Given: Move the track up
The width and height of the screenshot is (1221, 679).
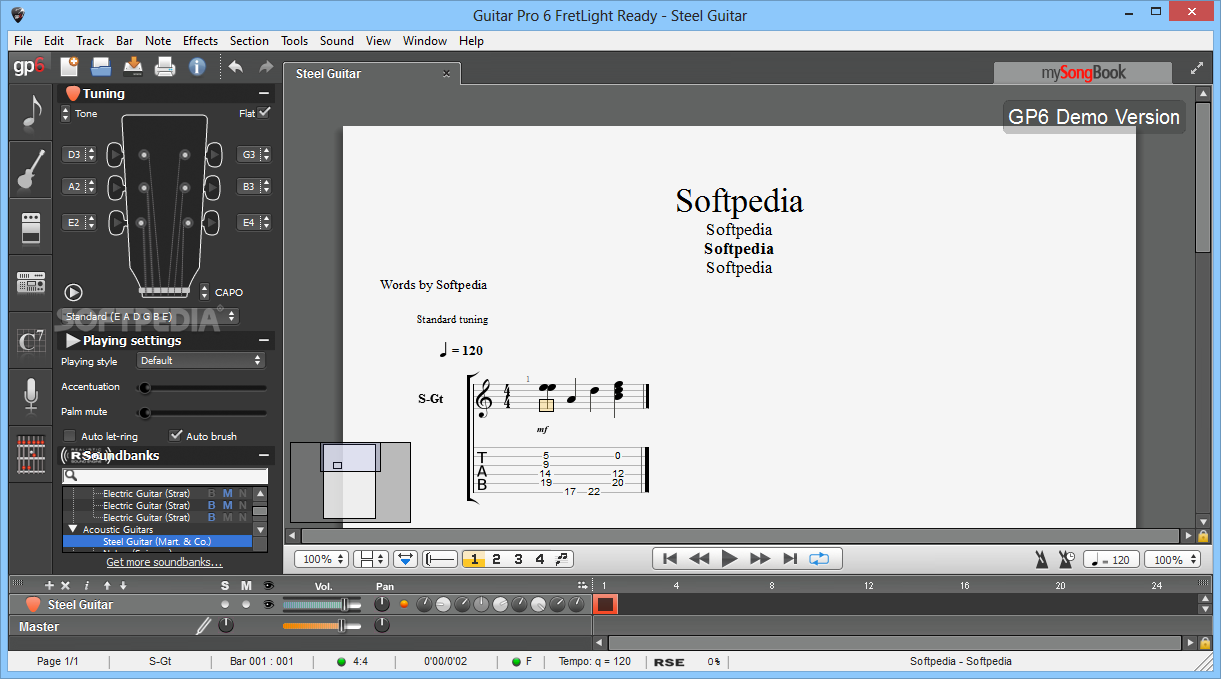Looking at the screenshot, I should pos(107,585).
